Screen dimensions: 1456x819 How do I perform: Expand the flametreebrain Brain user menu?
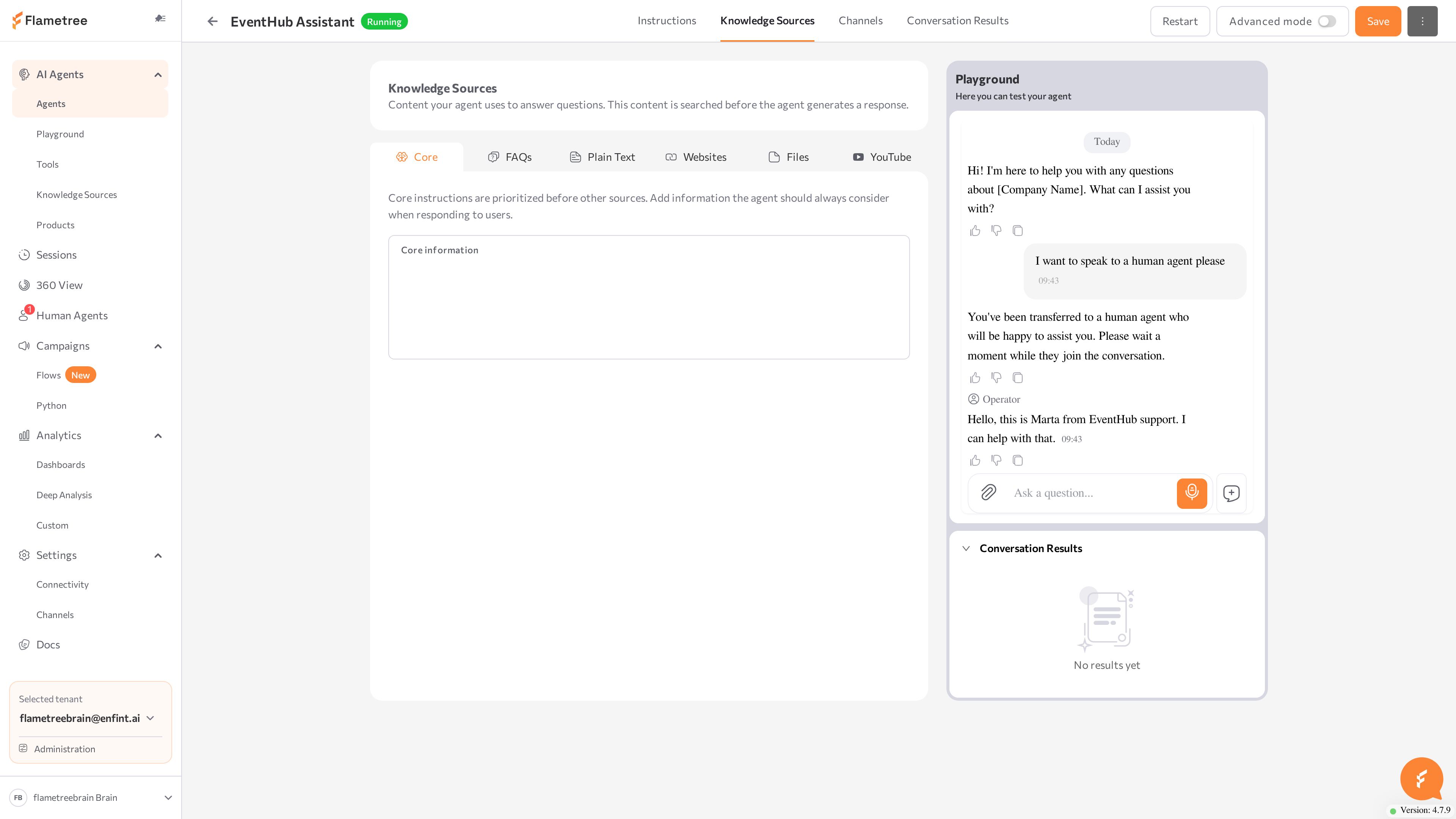(168, 797)
